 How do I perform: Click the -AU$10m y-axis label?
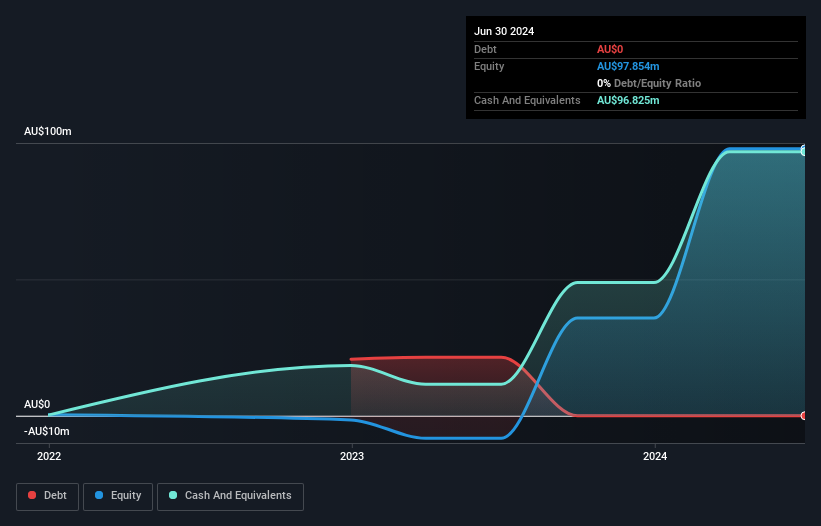click(47, 431)
